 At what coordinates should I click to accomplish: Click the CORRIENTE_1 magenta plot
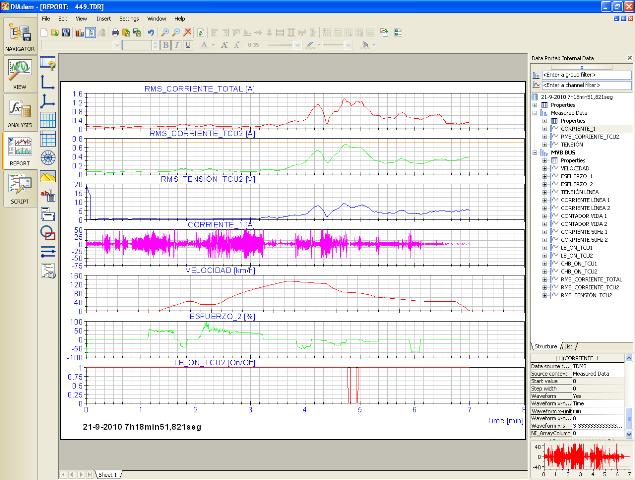click(x=278, y=244)
